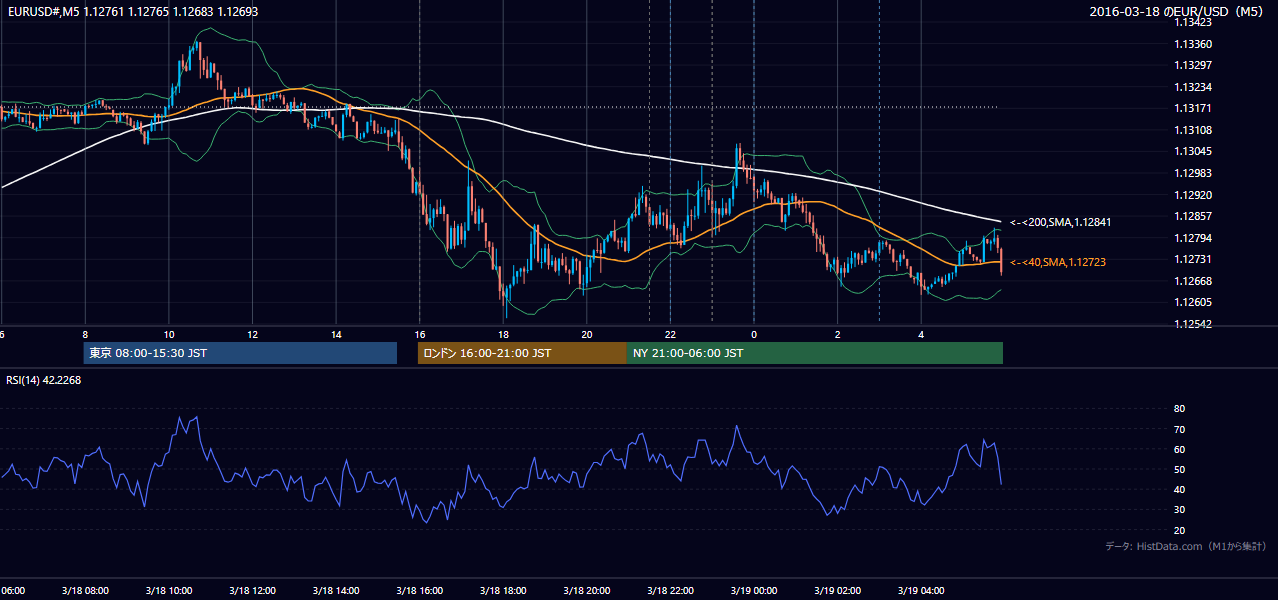The width and height of the screenshot is (1278, 600).
Task: Click the bottom time label 3/18 12:00
Action: point(252,590)
